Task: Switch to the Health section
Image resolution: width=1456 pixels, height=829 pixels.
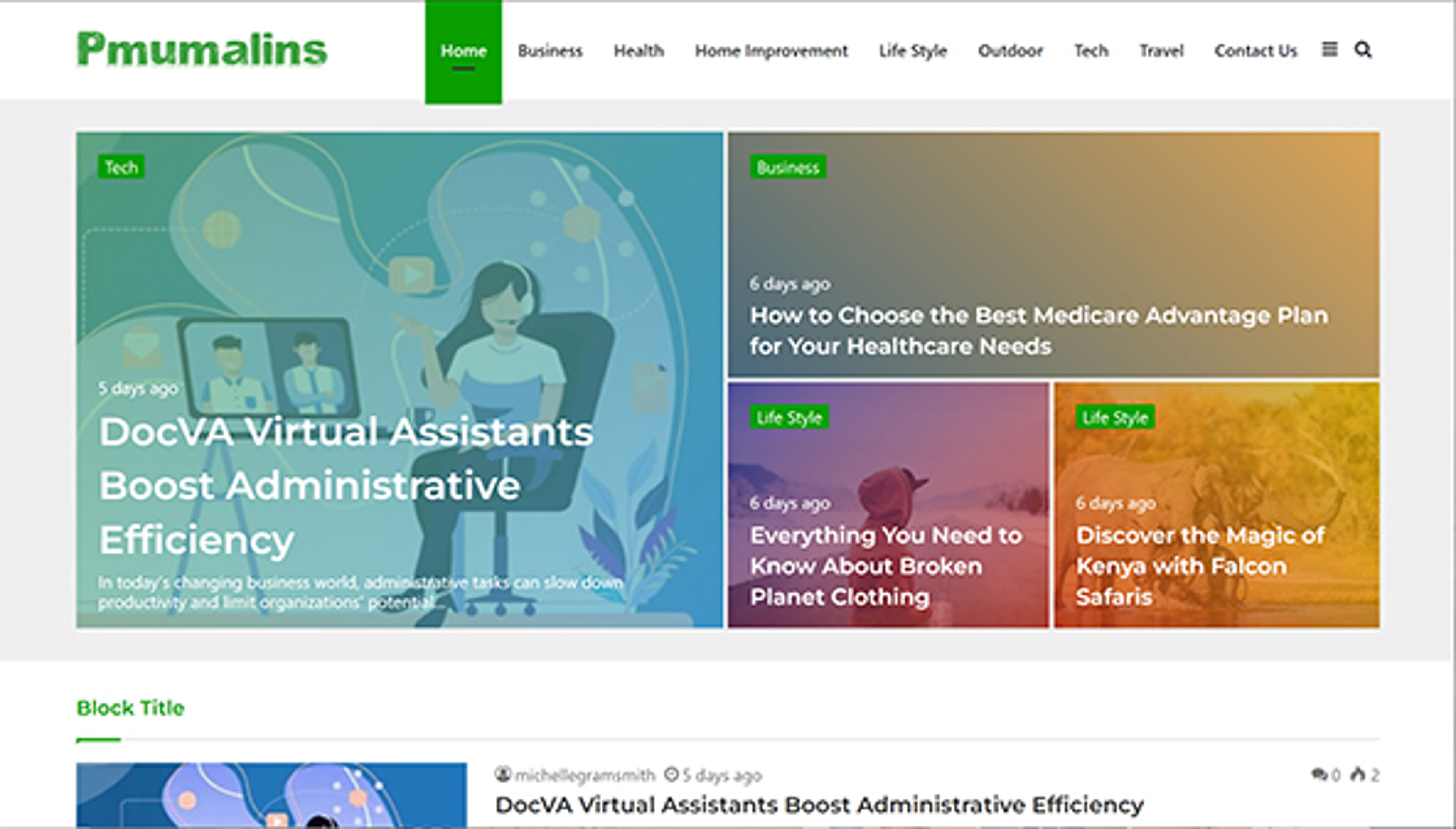Action: click(638, 51)
